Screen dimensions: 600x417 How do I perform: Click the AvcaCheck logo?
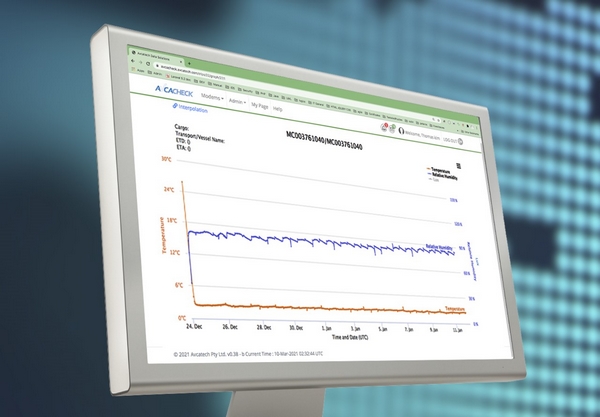click(x=174, y=91)
